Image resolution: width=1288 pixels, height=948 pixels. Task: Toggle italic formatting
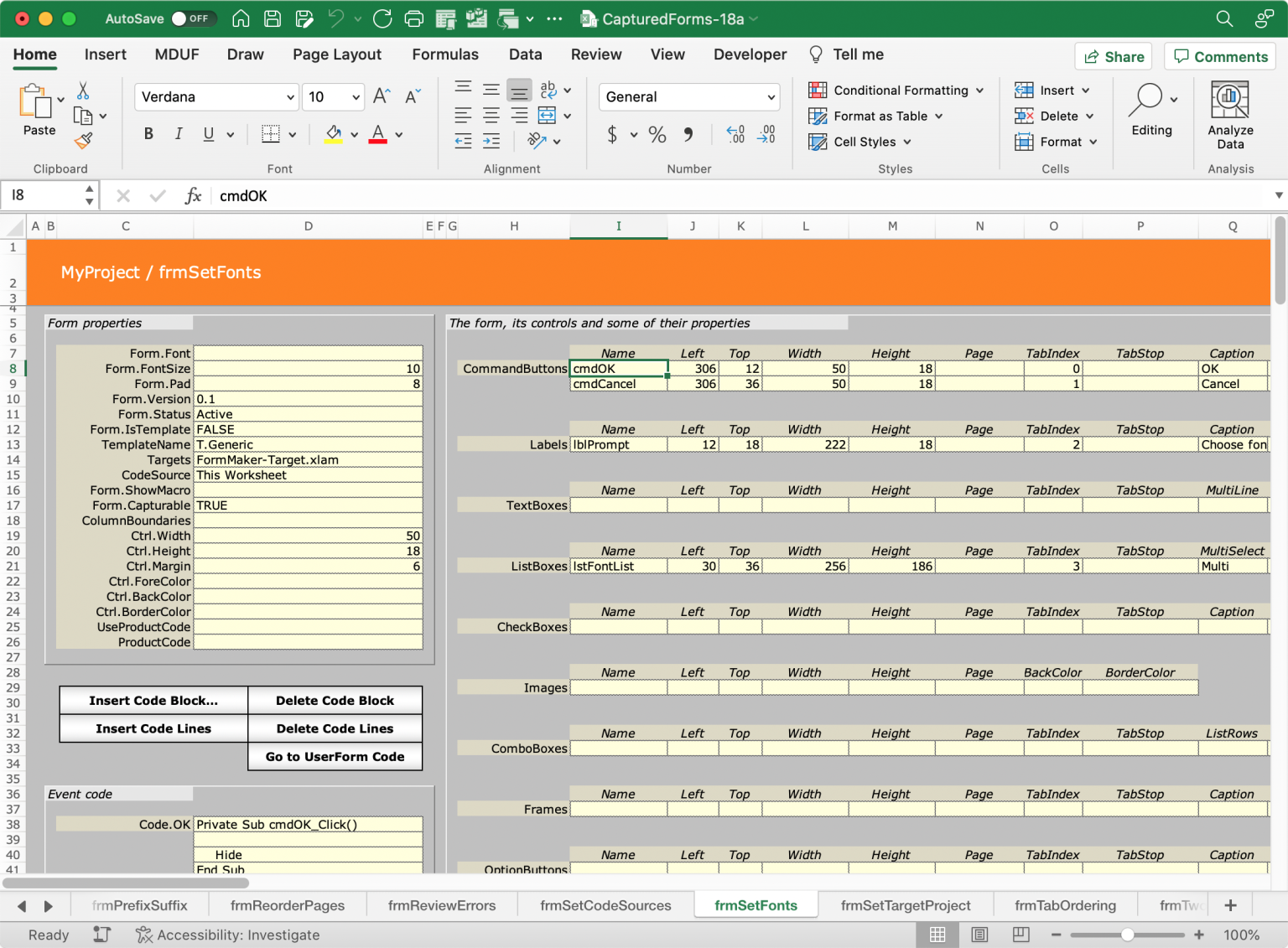coord(179,133)
